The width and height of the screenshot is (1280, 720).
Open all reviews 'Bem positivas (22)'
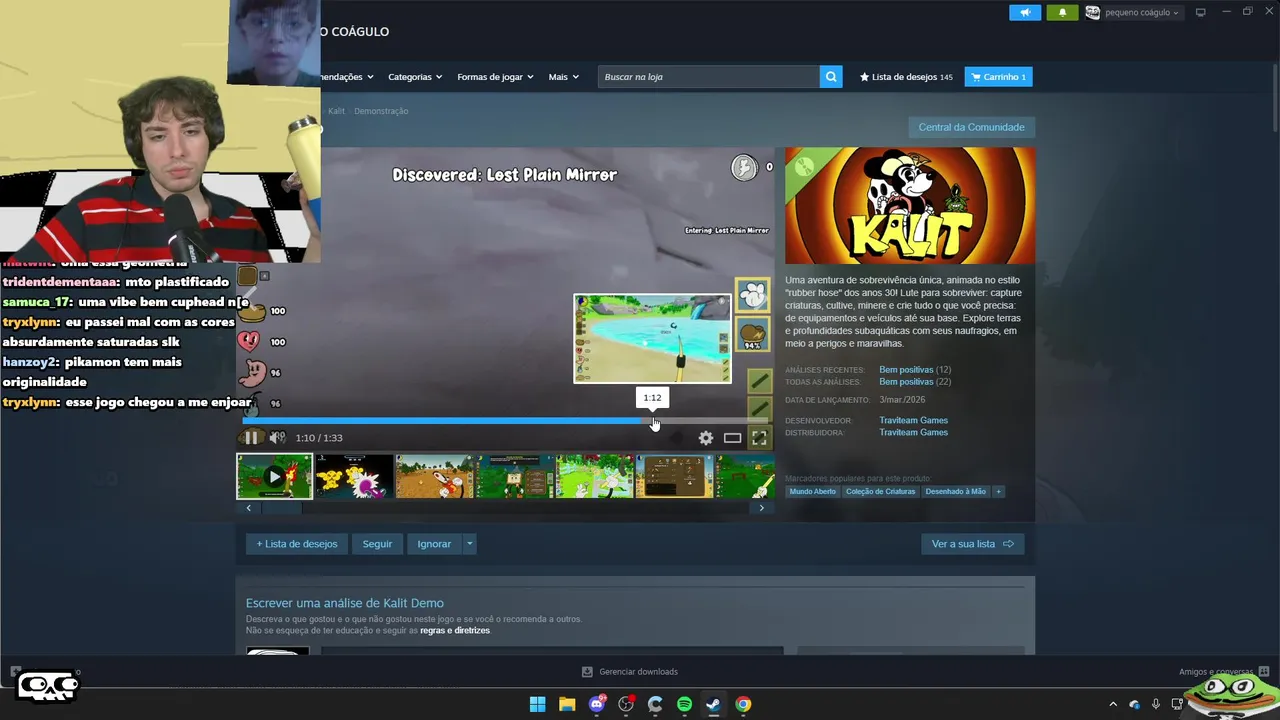pyautogui.click(x=914, y=382)
